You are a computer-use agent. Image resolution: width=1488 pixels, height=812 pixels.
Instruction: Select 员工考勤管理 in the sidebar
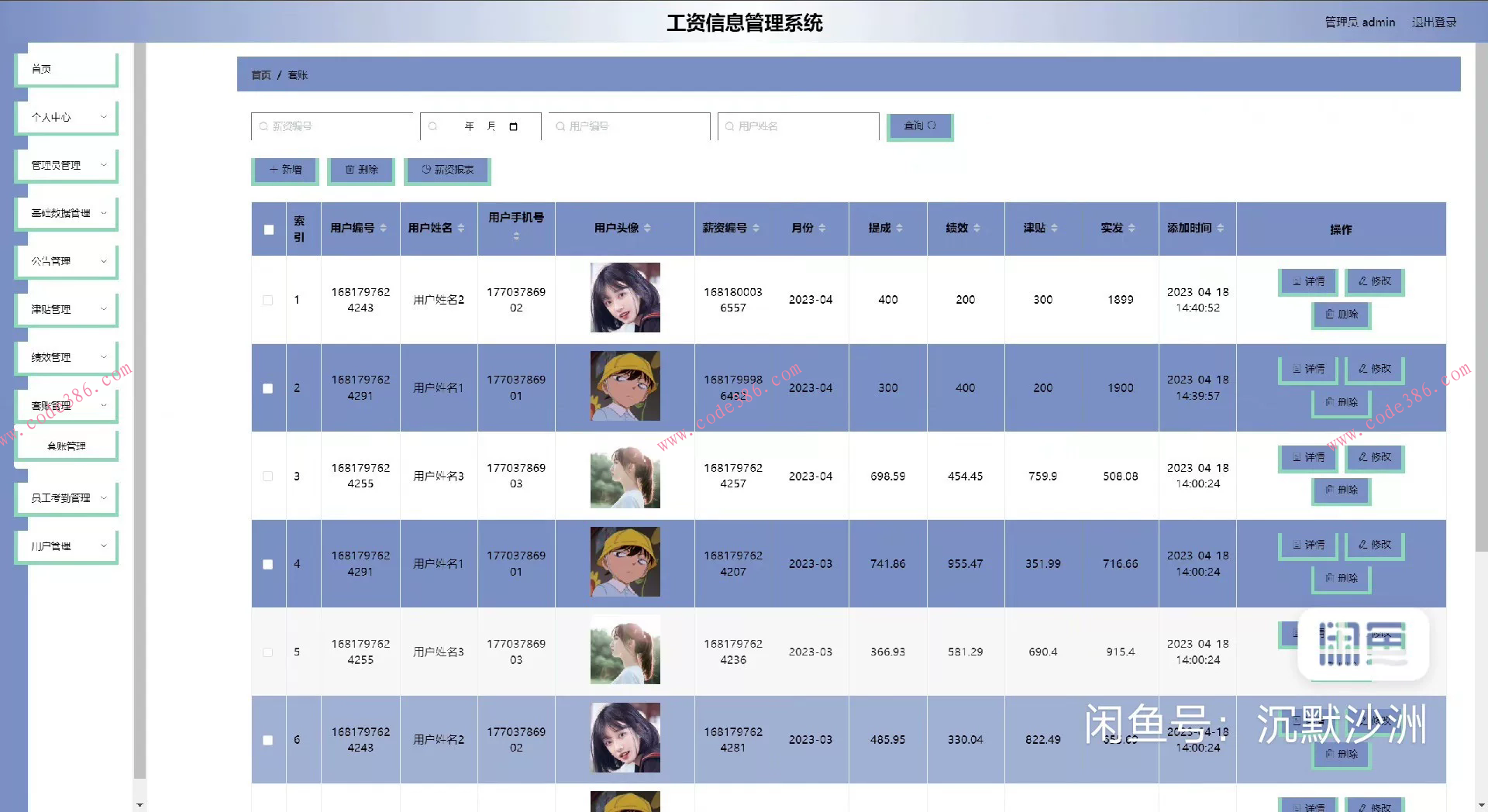tap(66, 498)
